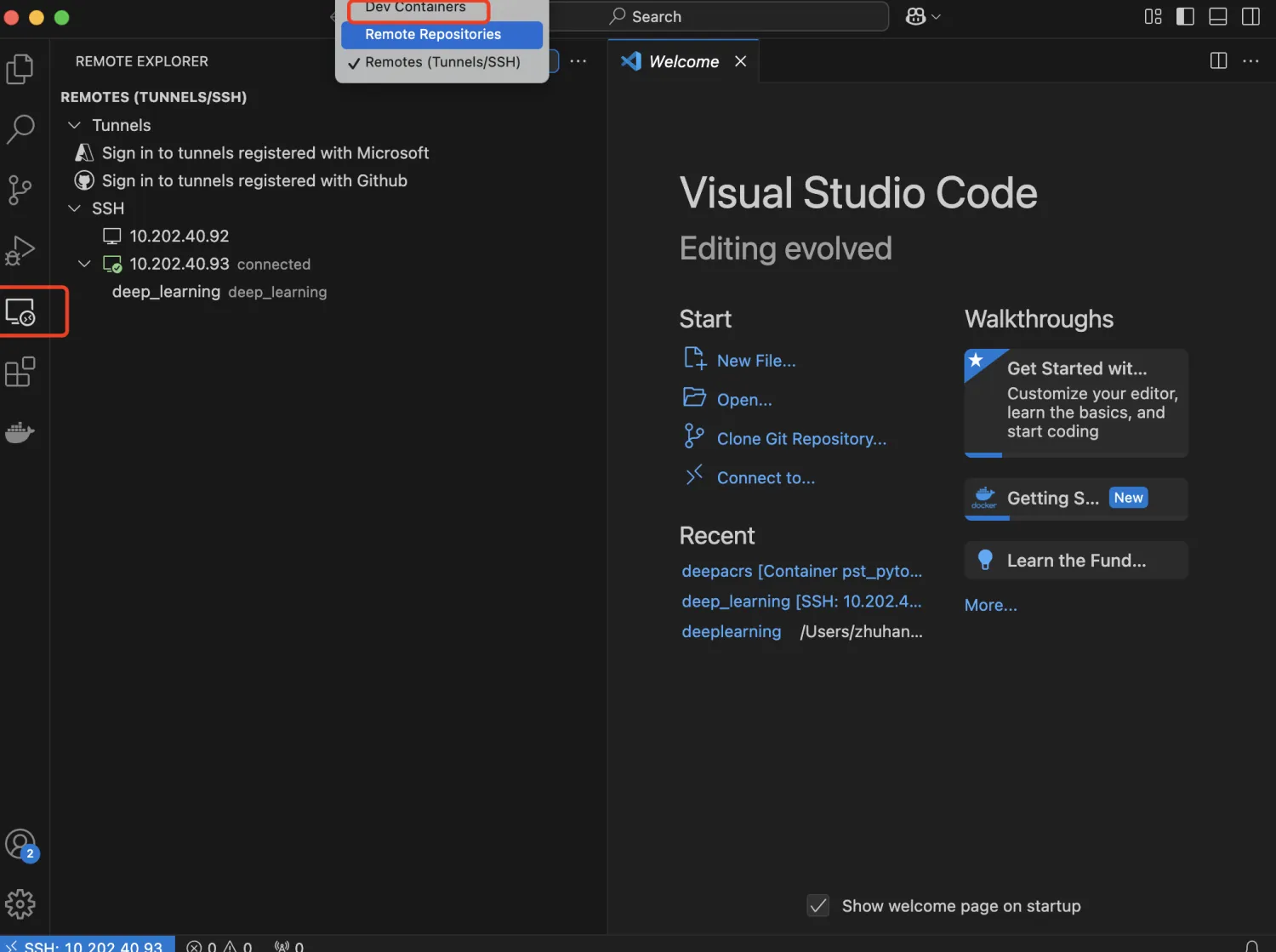Select SSH host 10.202.40.92
Image resolution: width=1276 pixels, height=952 pixels.
[179, 236]
